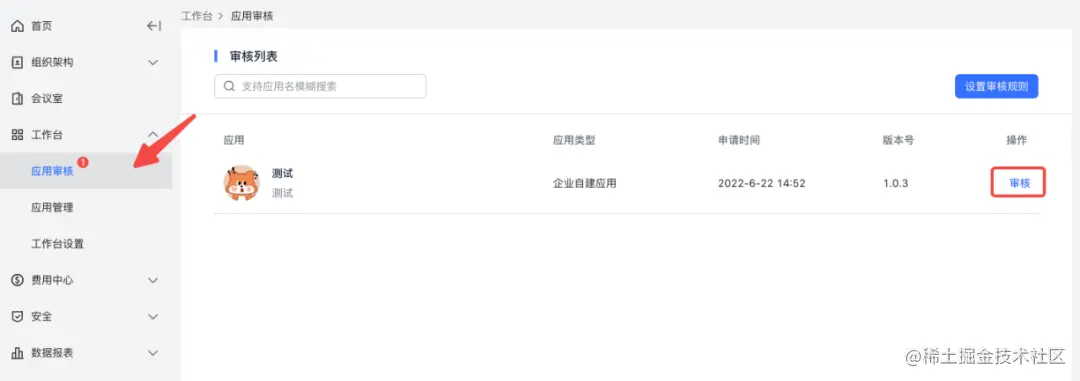Collapse the sidebar with the arrow icon
The width and height of the screenshot is (1080, 381).
tap(154, 26)
